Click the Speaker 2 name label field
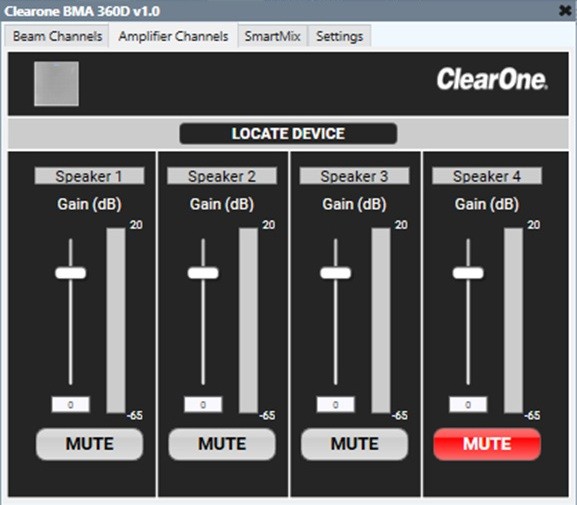 222,176
